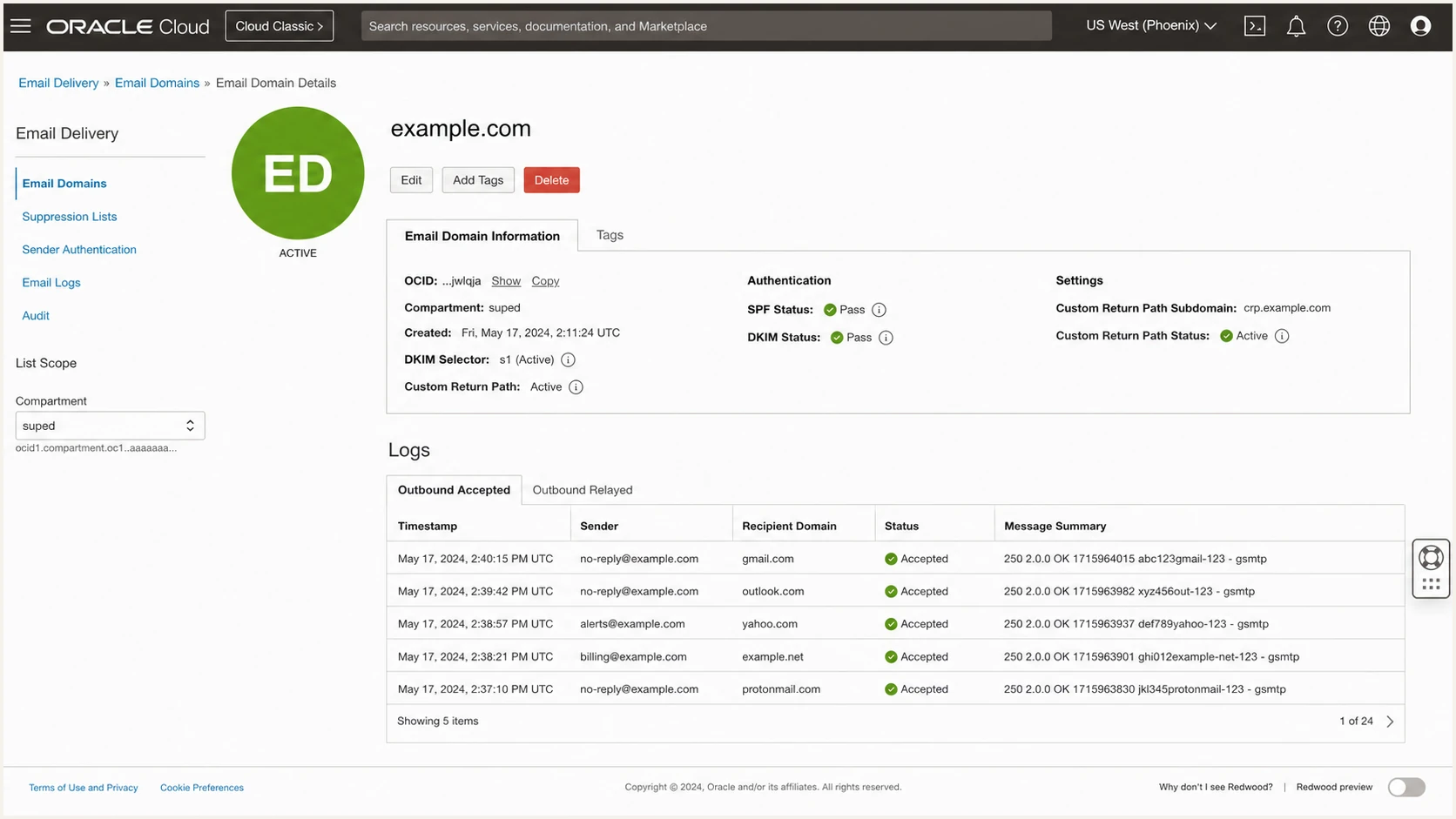Screen dimensions: 1456x819
Task: Click the crp.example.com subdomain value
Action: 1287,308
